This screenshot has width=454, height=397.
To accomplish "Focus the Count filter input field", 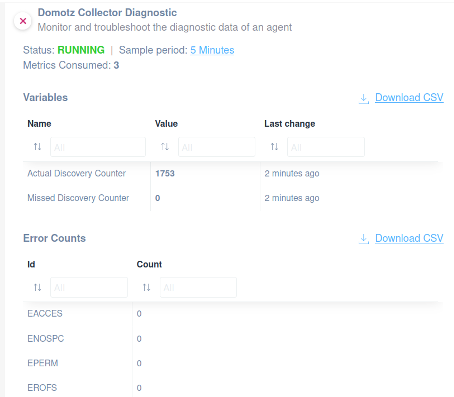I will [198, 287].
